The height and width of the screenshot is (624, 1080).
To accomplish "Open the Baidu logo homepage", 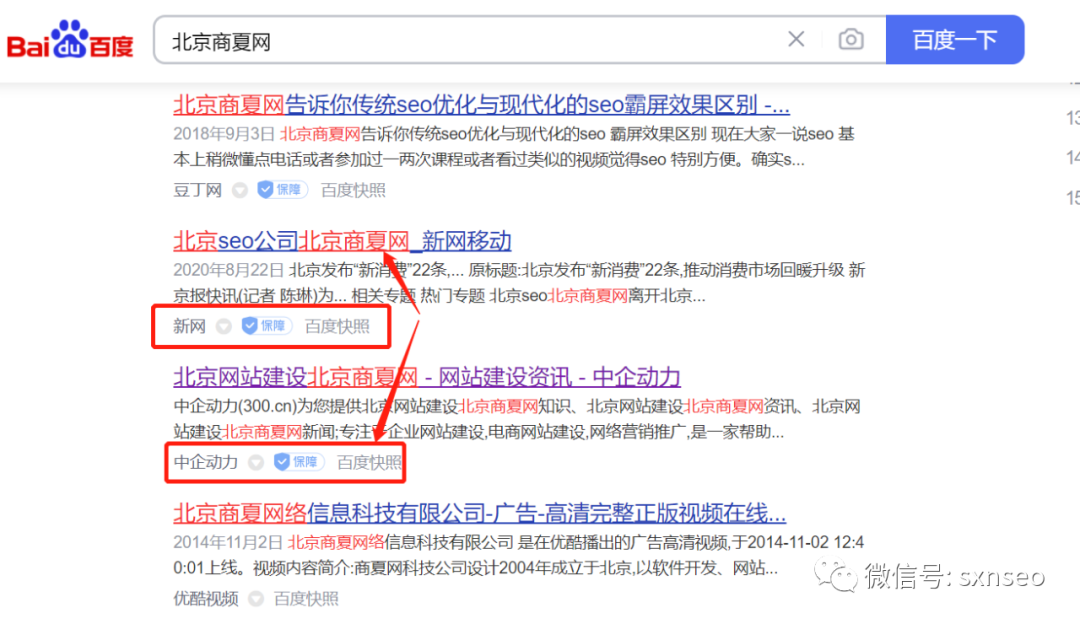I will tap(70, 40).
